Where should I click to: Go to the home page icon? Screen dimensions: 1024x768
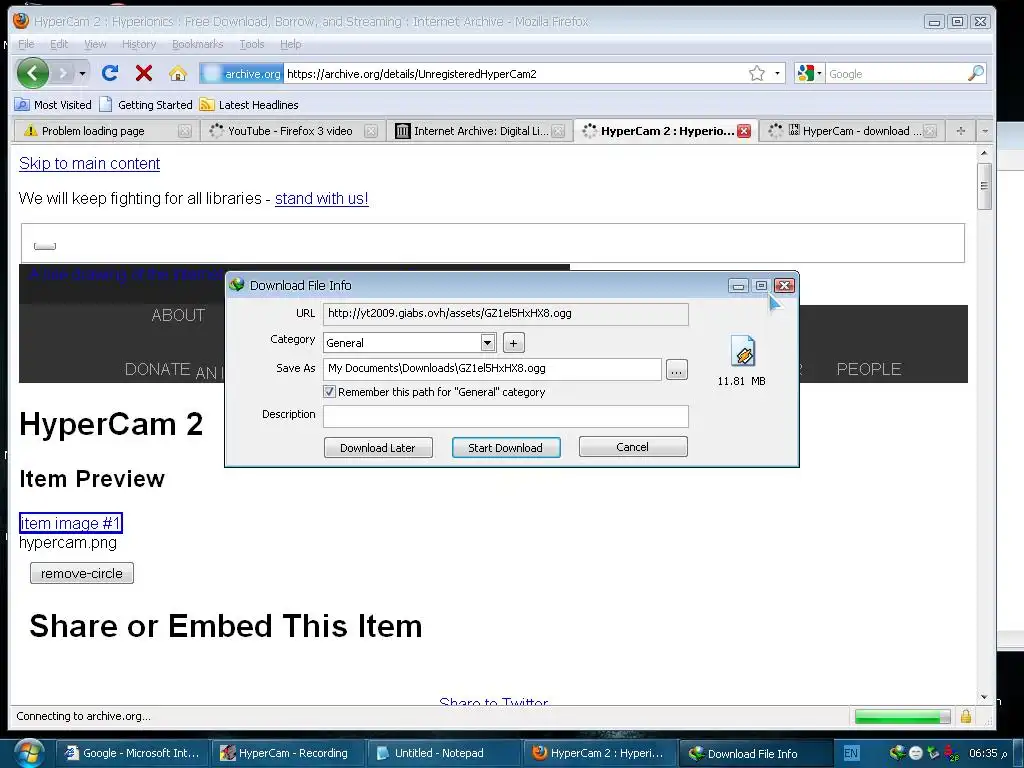click(178, 73)
